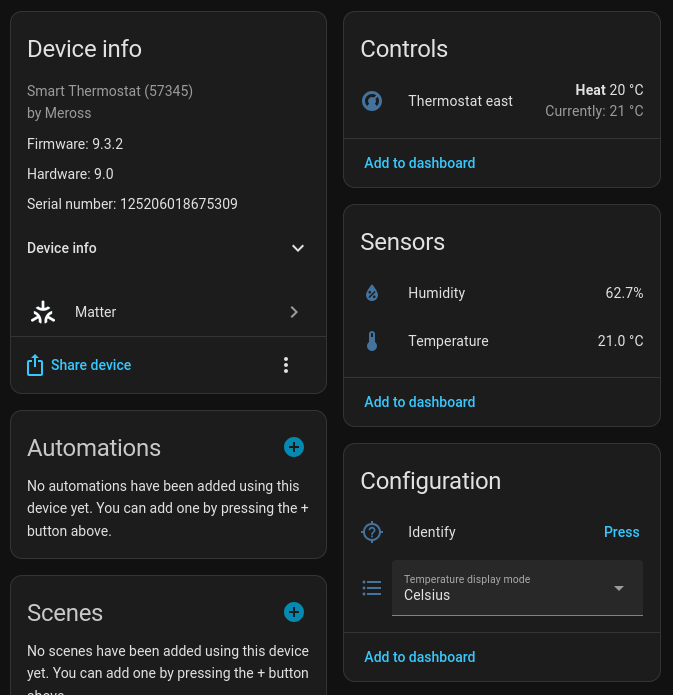Image resolution: width=673 pixels, height=695 pixels.
Task: Click the Matter integration logo icon
Action: pos(43,312)
